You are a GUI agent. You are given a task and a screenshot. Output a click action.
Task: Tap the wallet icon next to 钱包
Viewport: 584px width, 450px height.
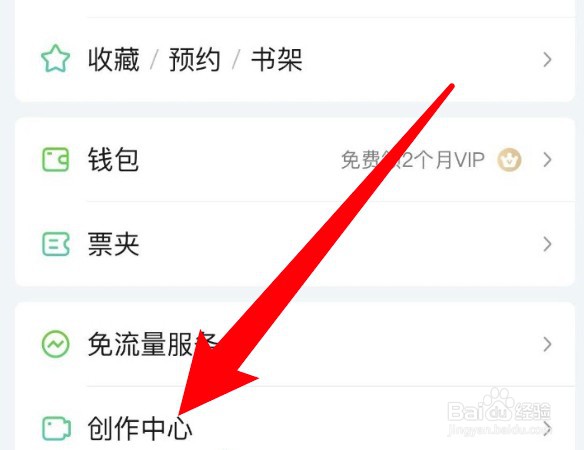pos(55,159)
